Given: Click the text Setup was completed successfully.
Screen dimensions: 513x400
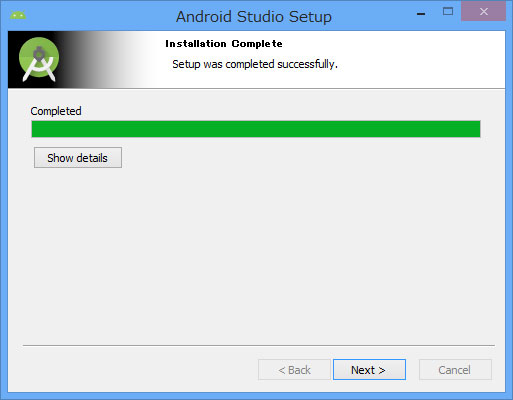Looking at the screenshot, I should [x=255, y=64].
